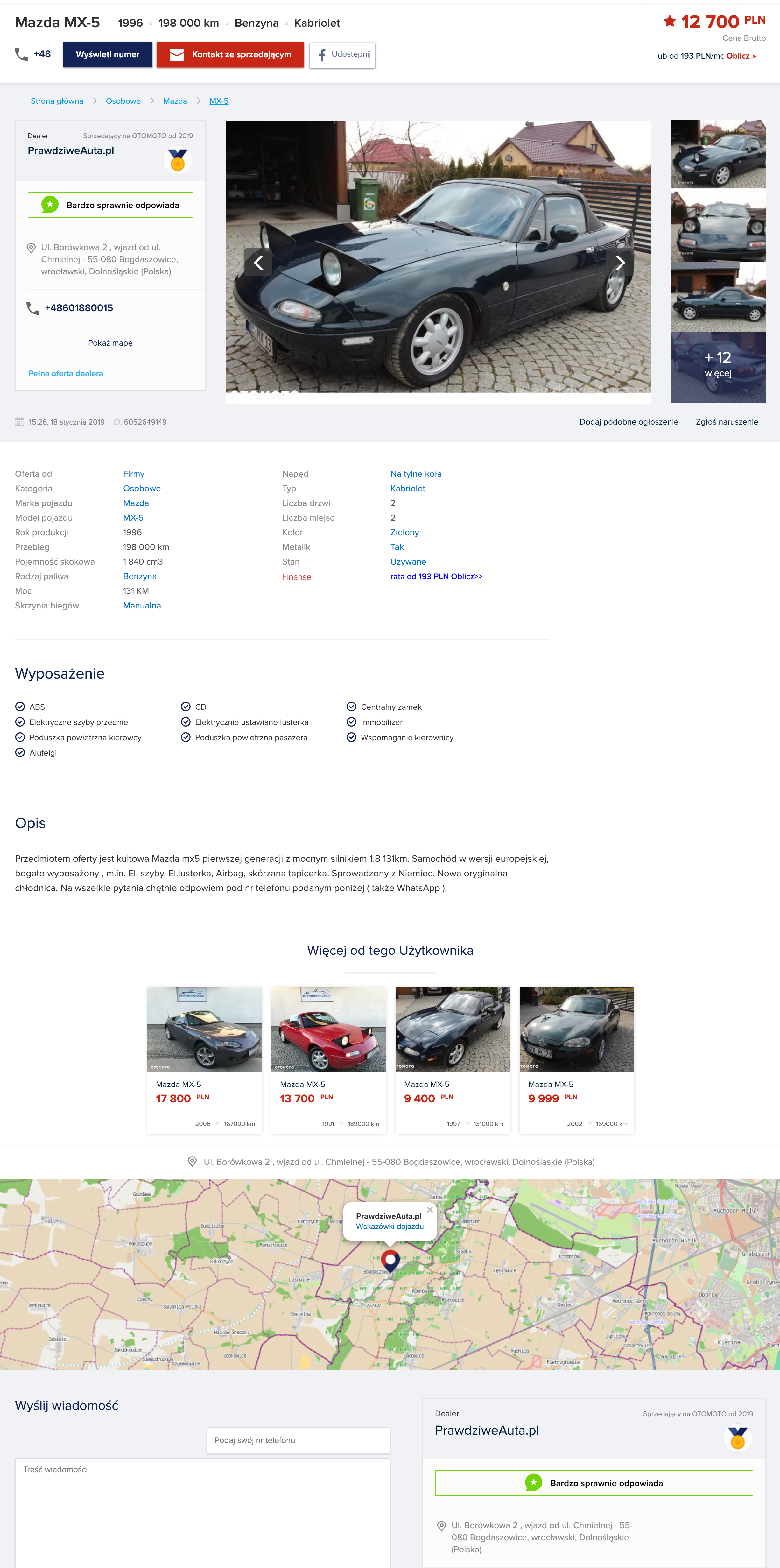Image resolution: width=780 pixels, height=1568 pixels.
Task: Click the calendar icon near listing date
Action: coord(19,421)
